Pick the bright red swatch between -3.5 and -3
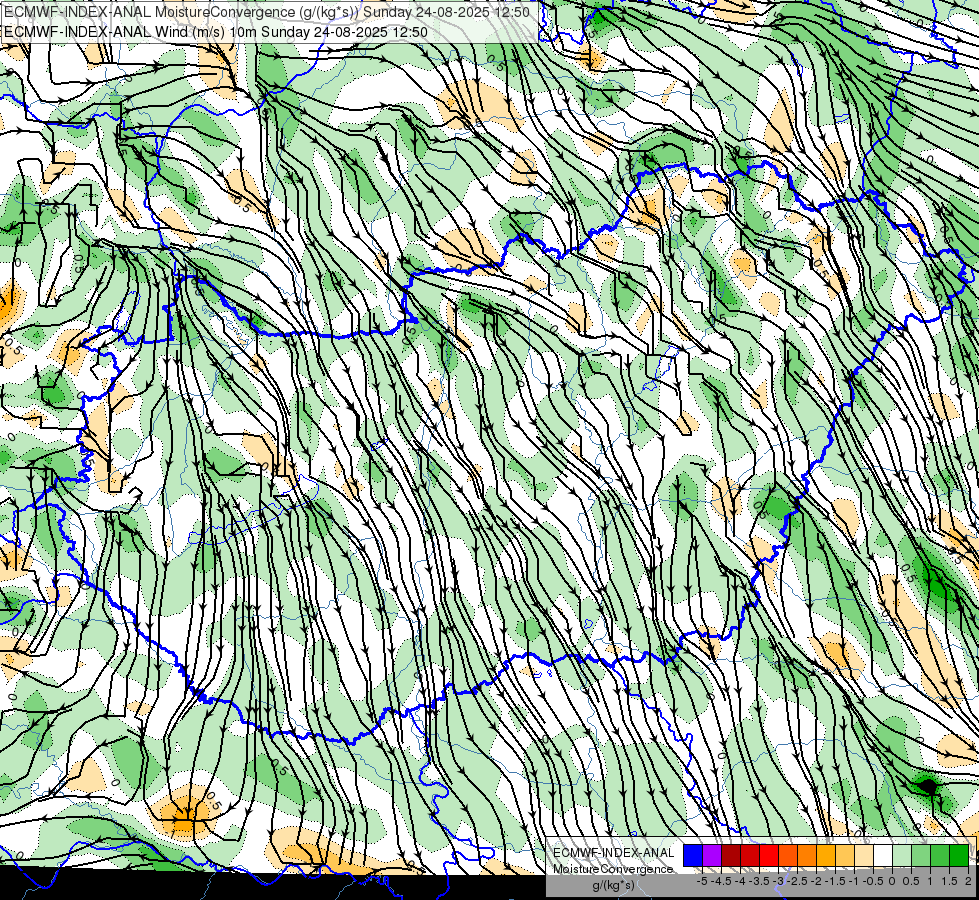Image resolution: width=979 pixels, height=900 pixels. tap(769, 855)
